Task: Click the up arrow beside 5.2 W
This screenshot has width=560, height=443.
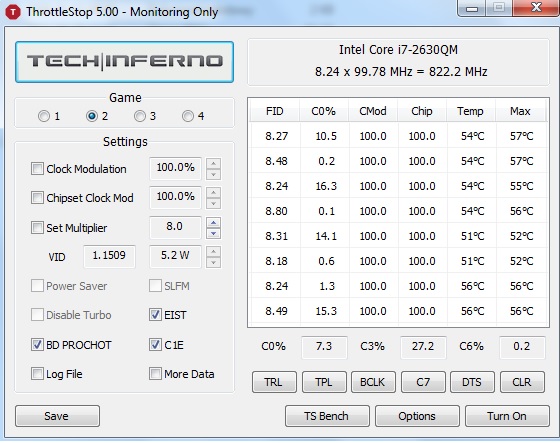Action: click(214, 252)
